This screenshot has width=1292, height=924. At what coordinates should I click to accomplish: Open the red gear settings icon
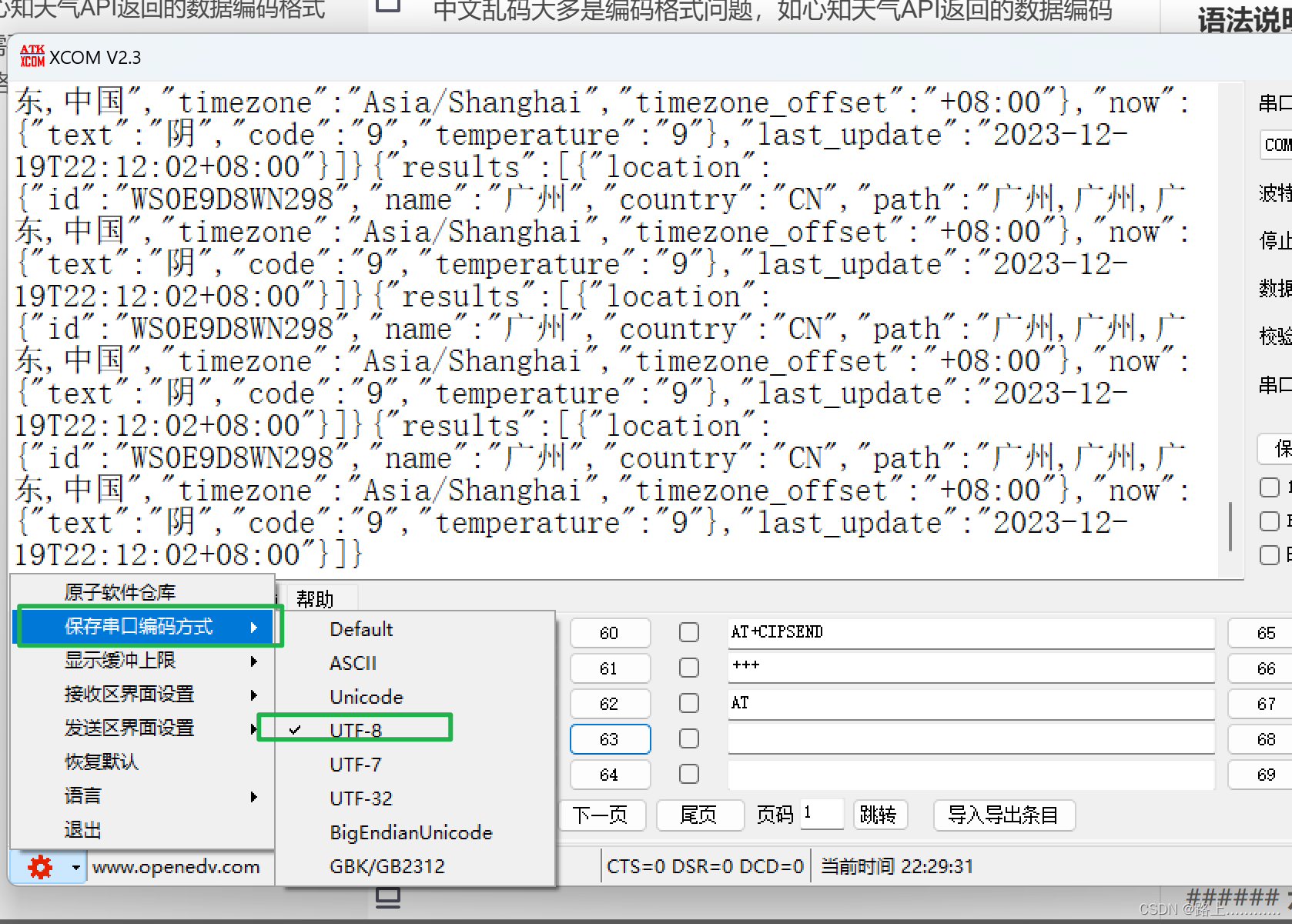point(40,868)
